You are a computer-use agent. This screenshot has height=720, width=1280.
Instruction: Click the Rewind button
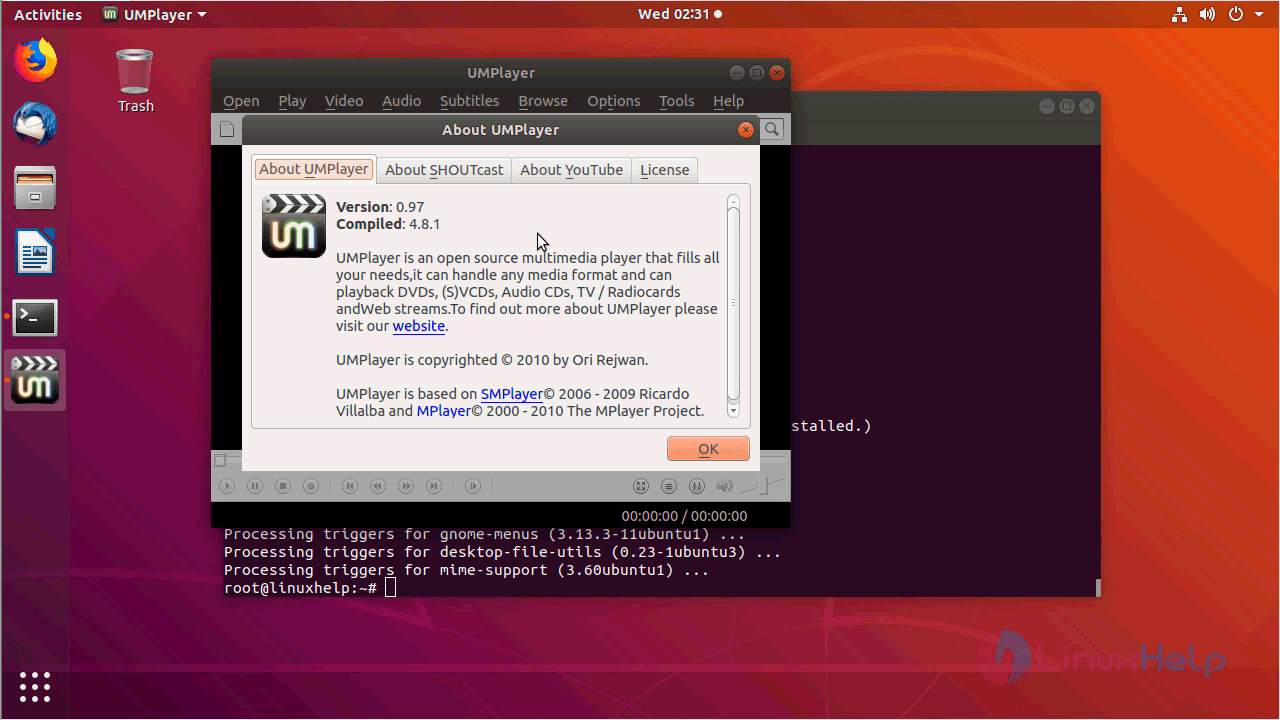pos(377,486)
